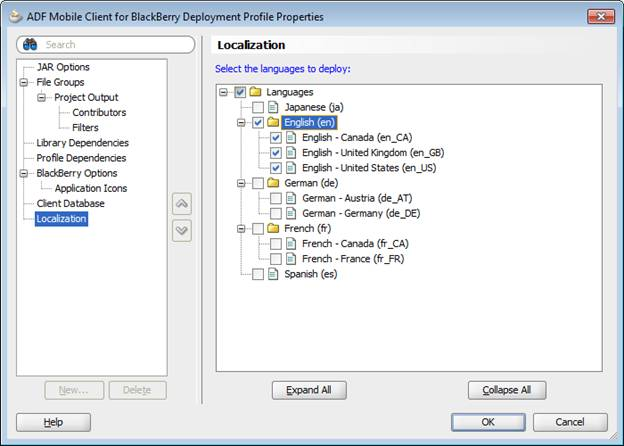
Task: Select File Groups category
Action: (x=60, y=82)
